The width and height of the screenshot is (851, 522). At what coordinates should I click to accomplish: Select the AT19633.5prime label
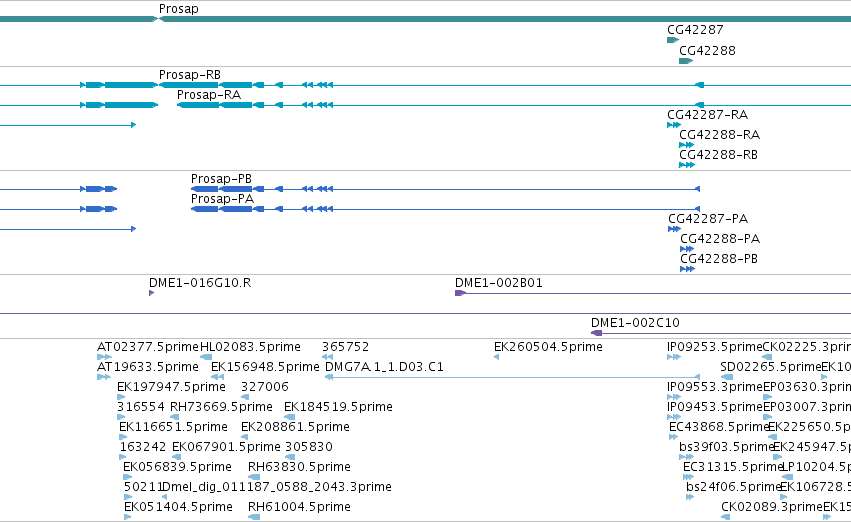(x=148, y=367)
